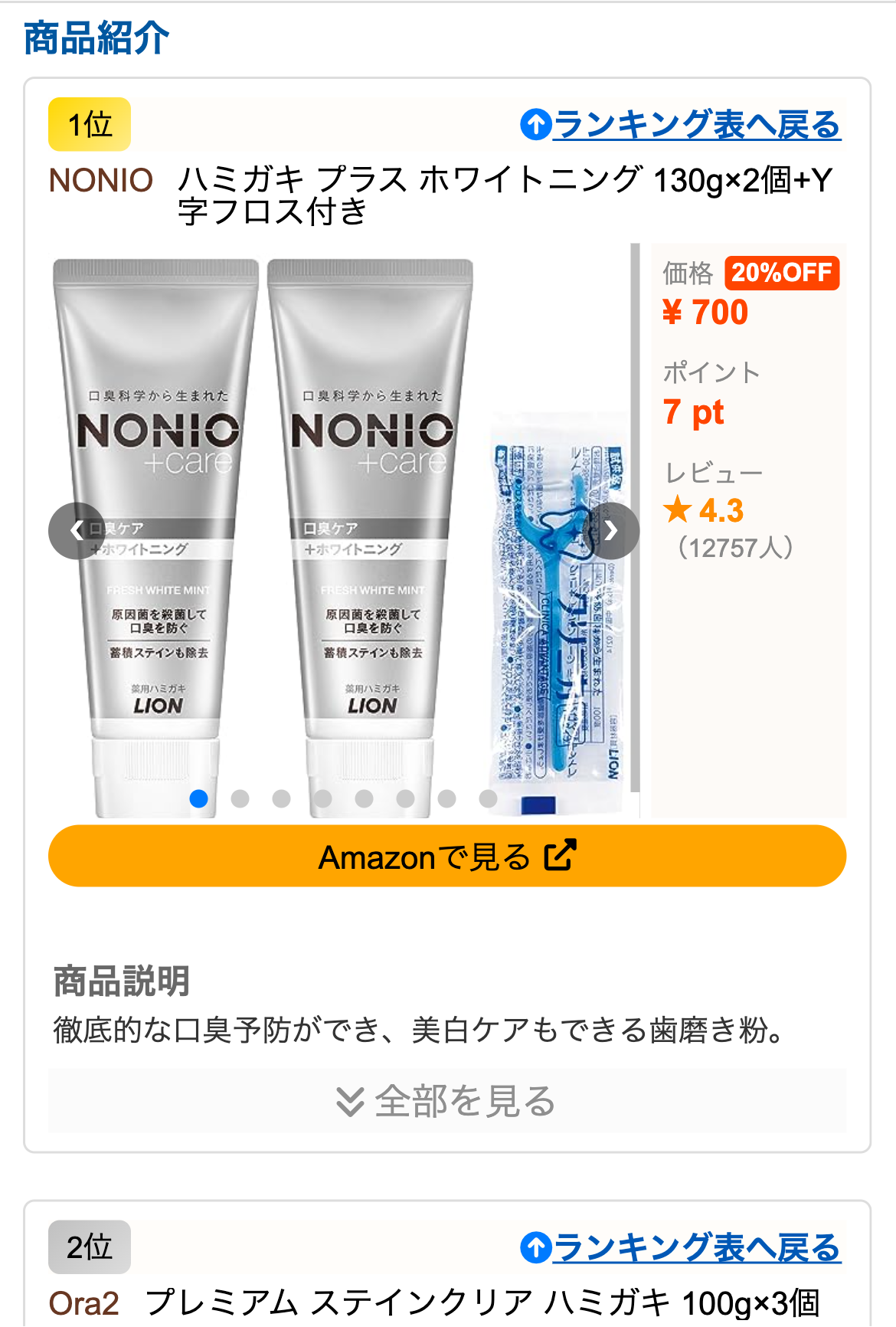
Task: Follow the ランキング表へ戻る link in the 2位 card
Action: (x=697, y=1247)
